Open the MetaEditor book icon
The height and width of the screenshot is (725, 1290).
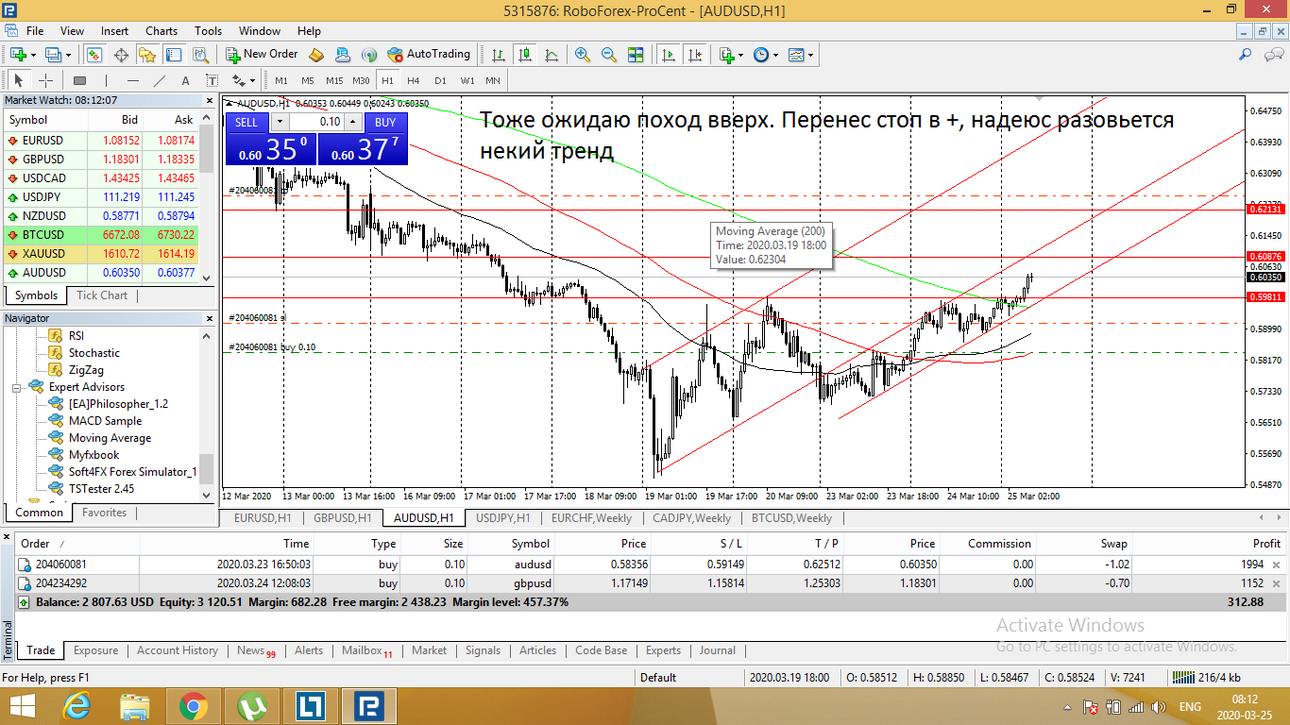click(x=316, y=54)
